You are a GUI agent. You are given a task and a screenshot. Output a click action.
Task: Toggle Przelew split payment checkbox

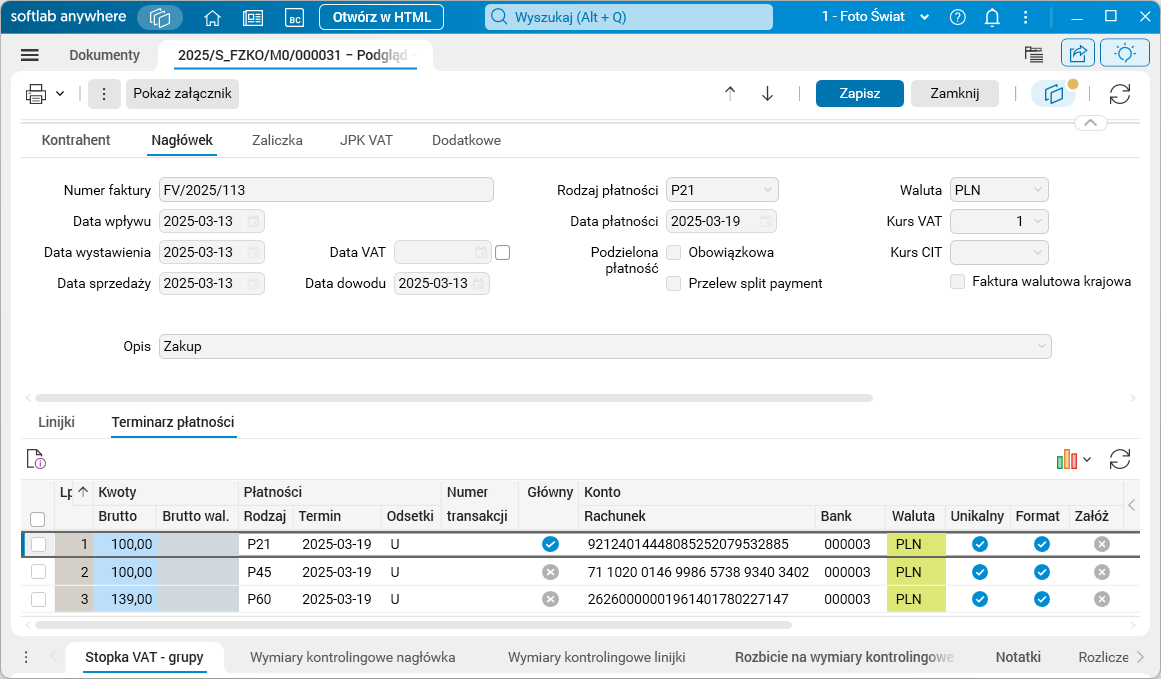(x=674, y=284)
